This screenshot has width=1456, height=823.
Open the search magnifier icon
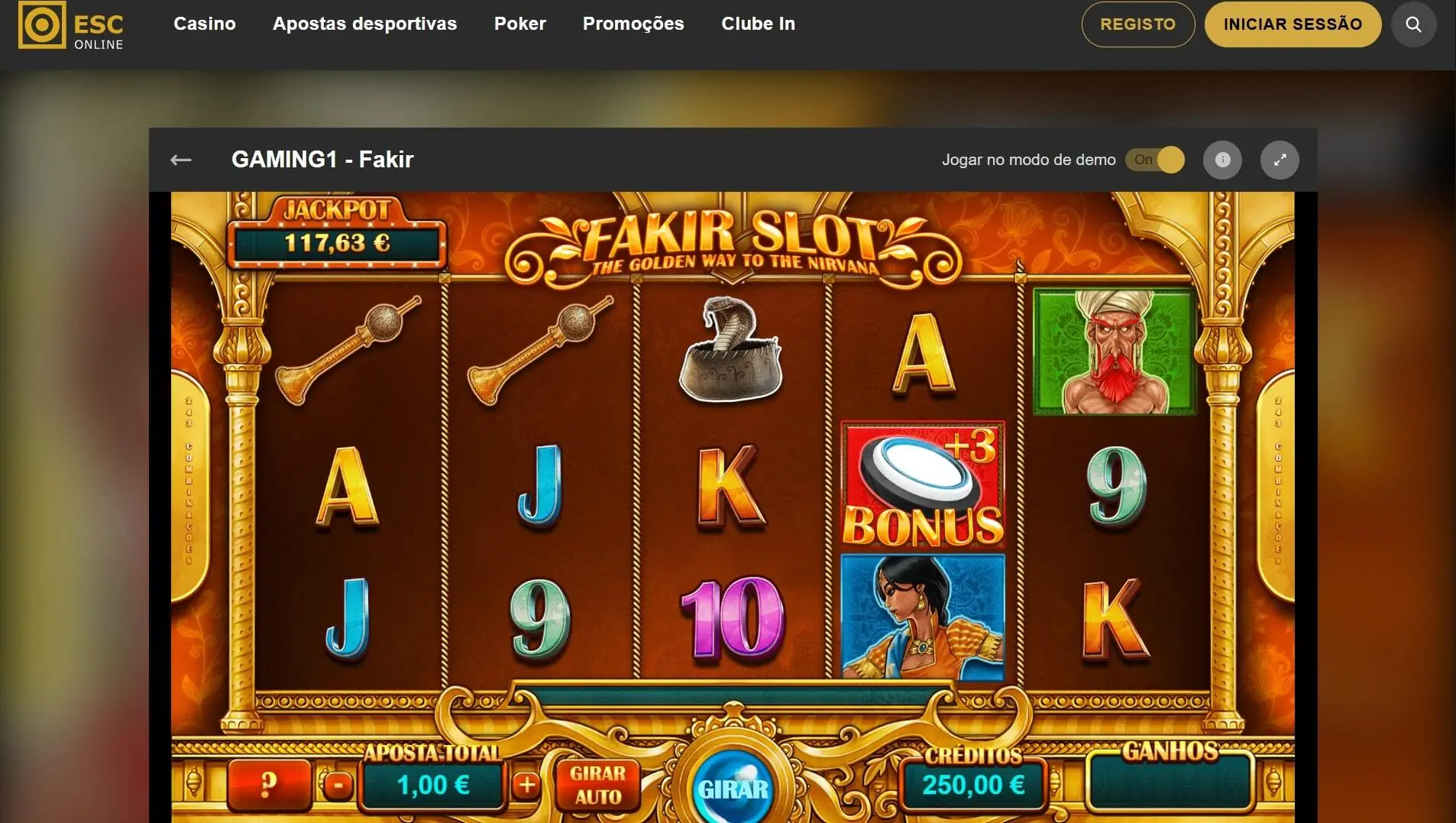click(x=1413, y=24)
